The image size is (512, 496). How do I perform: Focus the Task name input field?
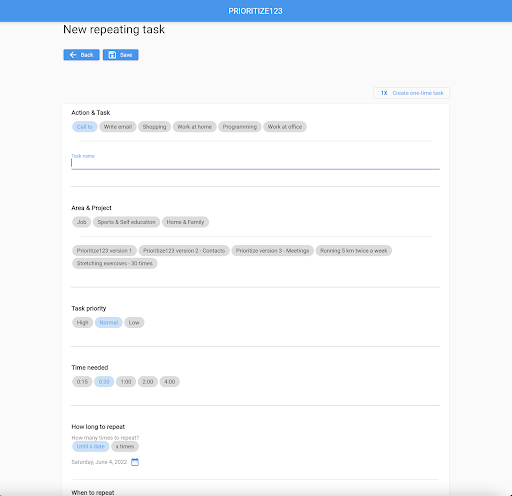[x=255, y=163]
